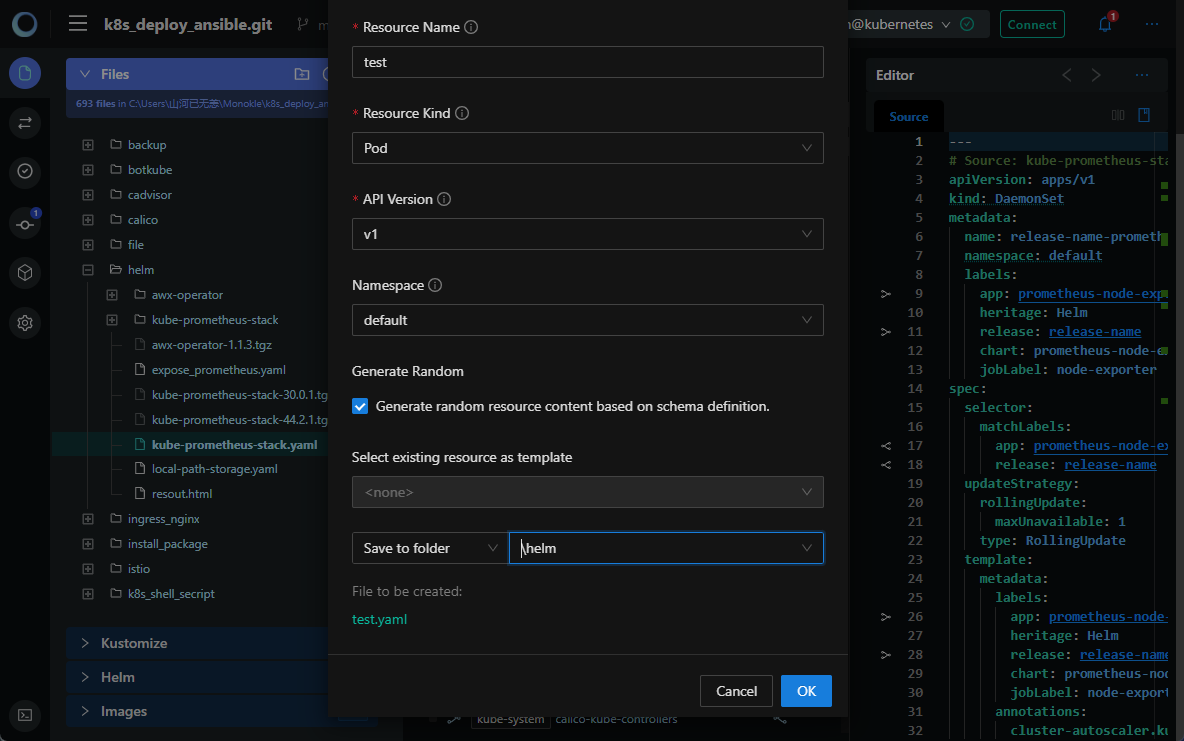Open the top-right ellipsis menu

(1152, 24)
